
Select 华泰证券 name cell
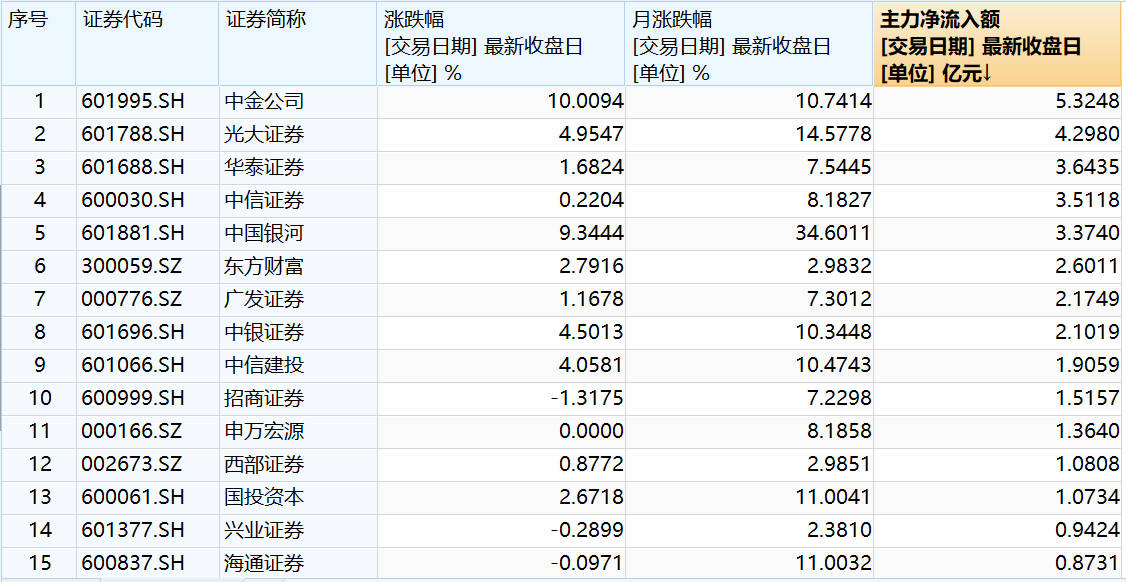(298, 168)
